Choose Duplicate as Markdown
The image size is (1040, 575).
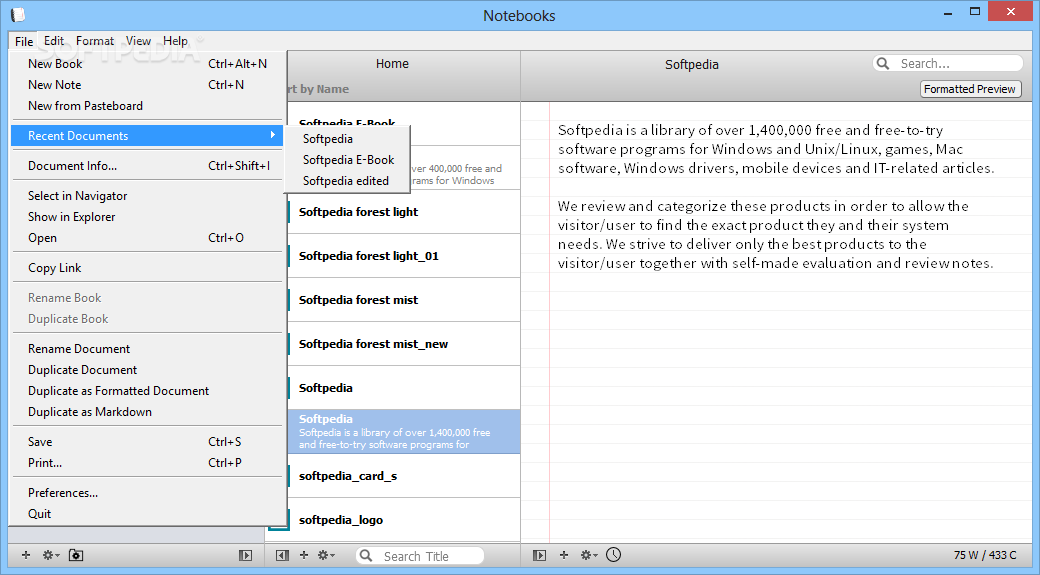[148, 412]
